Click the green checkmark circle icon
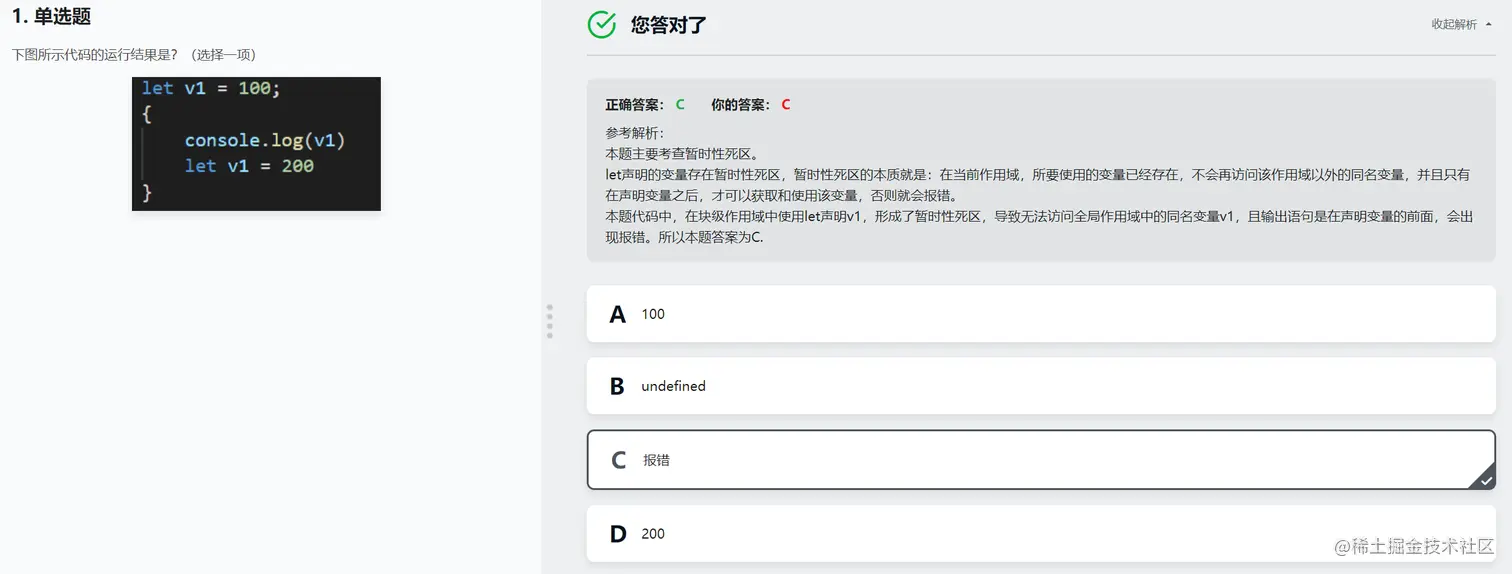This screenshot has width=1512, height=574. click(x=602, y=25)
